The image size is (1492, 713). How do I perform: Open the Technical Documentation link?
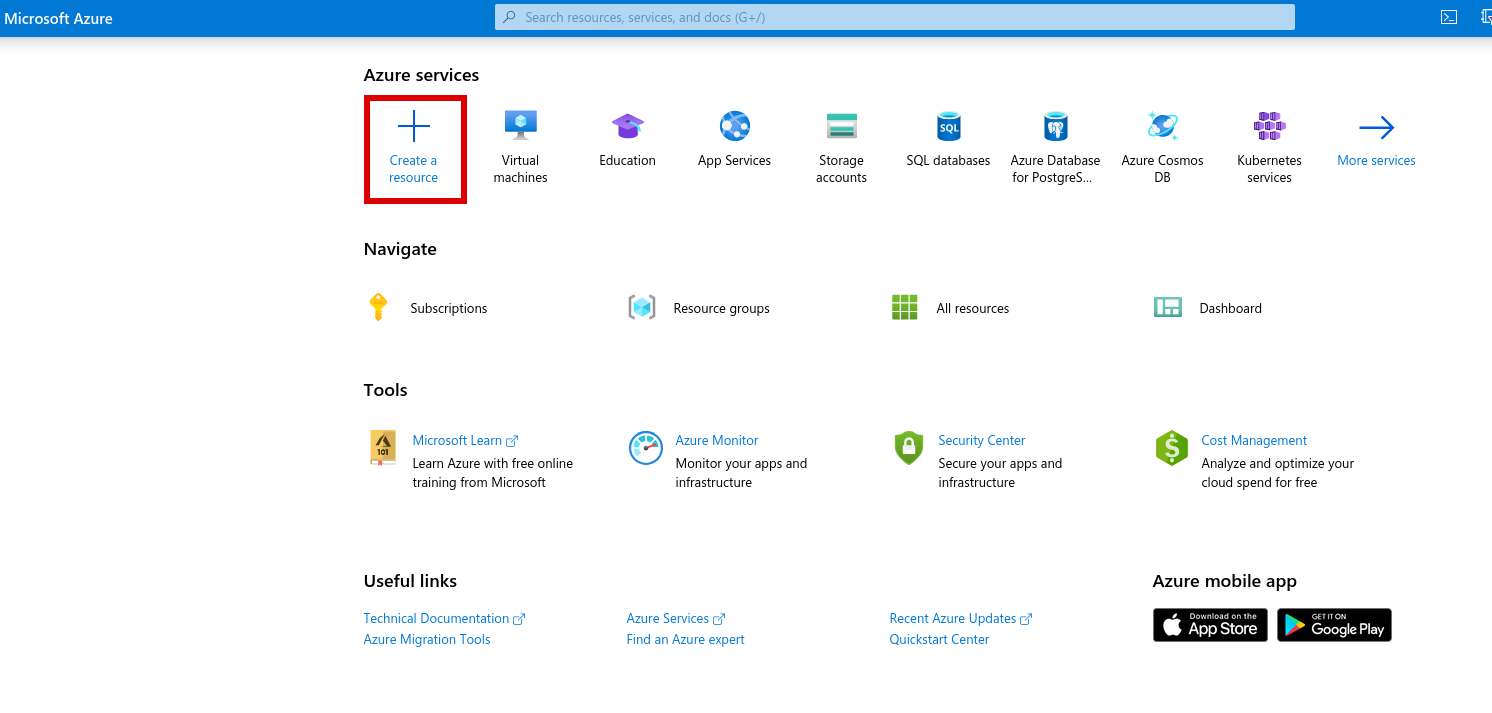pyautogui.click(x=444, y=619)
